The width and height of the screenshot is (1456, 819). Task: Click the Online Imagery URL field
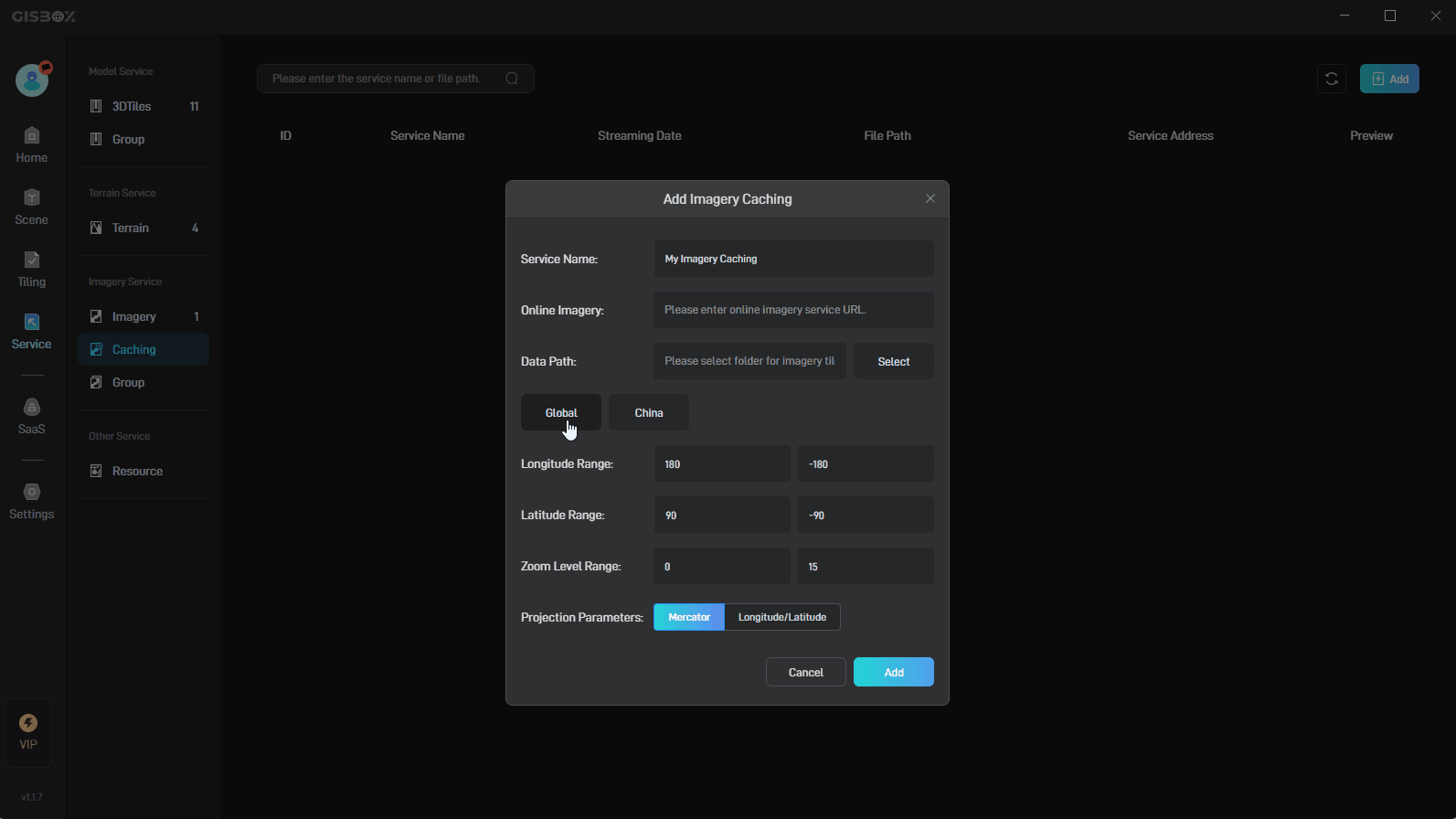pos(793,310)
